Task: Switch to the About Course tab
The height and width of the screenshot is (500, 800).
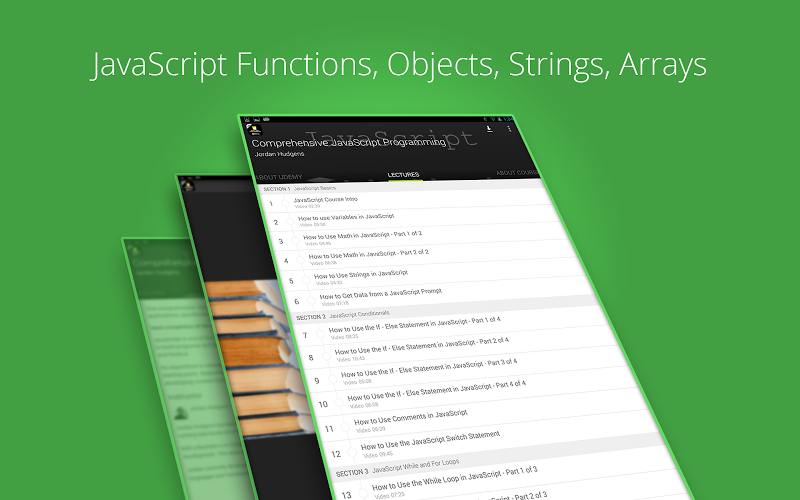Action: [x=518, y=173]
